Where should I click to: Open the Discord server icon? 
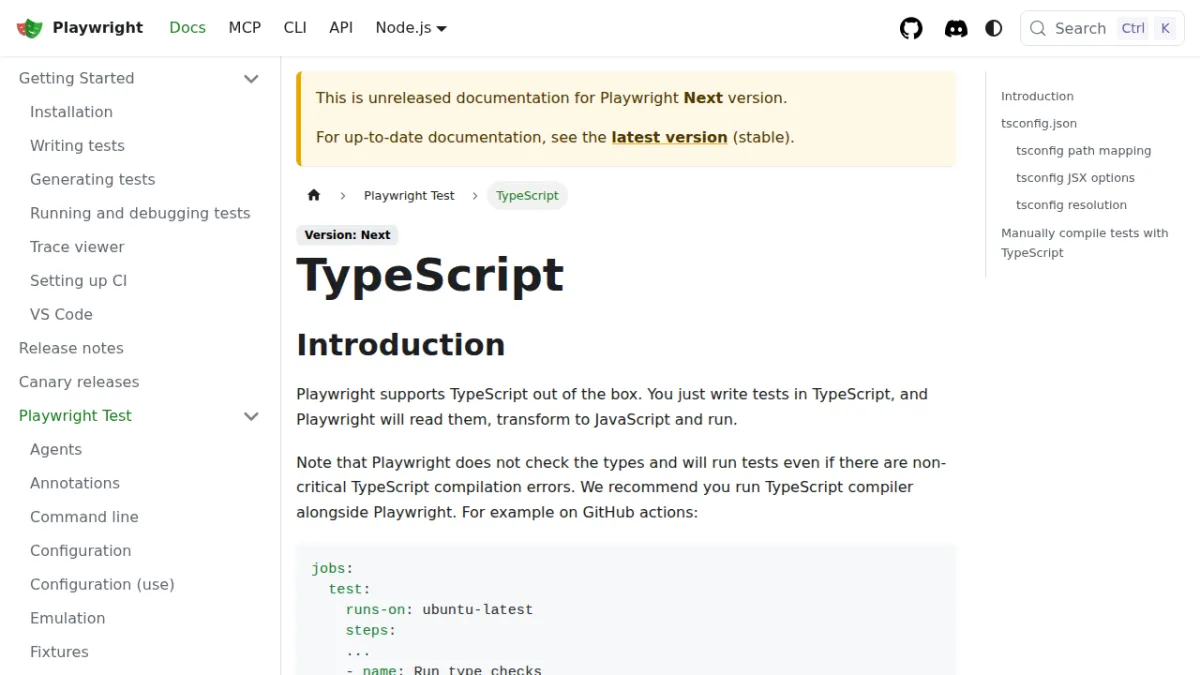point(956,28)
